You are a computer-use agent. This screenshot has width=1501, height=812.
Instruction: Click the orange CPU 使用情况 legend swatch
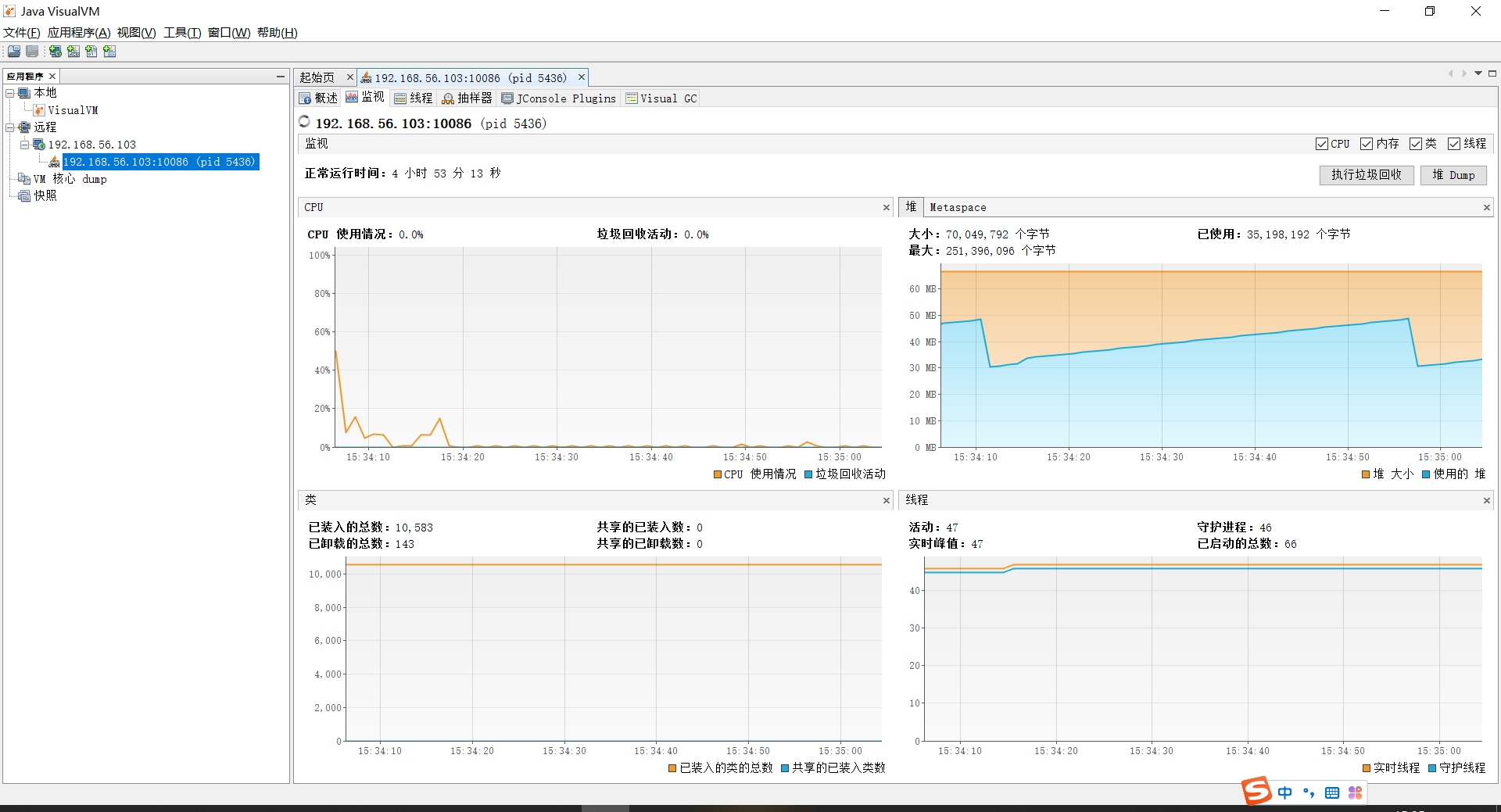718,474
